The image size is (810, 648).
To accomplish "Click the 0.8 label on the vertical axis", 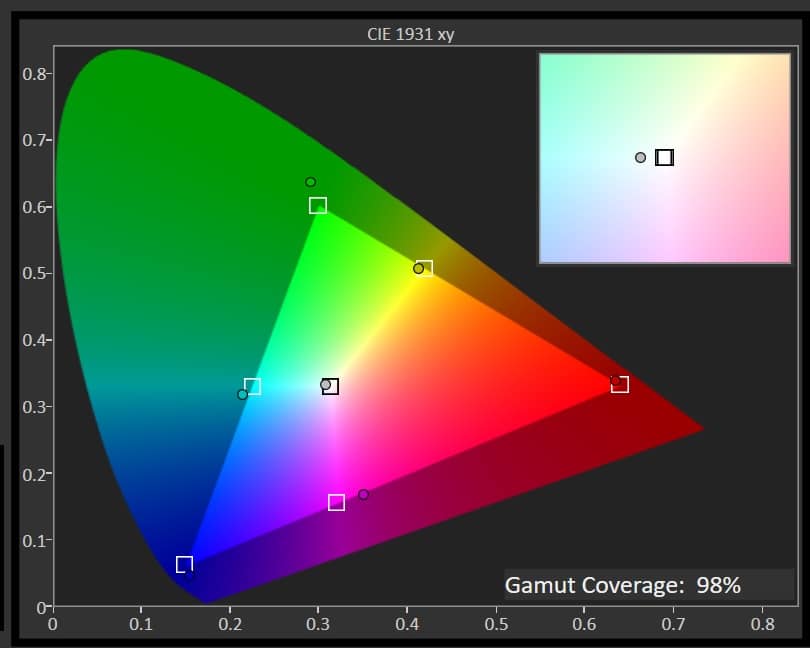I will pos(34,74).
